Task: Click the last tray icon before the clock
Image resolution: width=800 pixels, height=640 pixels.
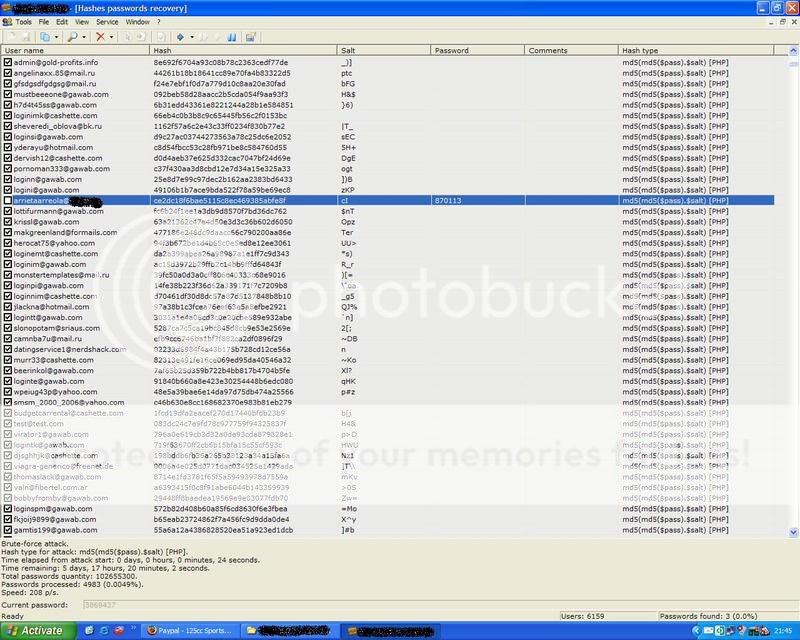Action: [765, 631]
